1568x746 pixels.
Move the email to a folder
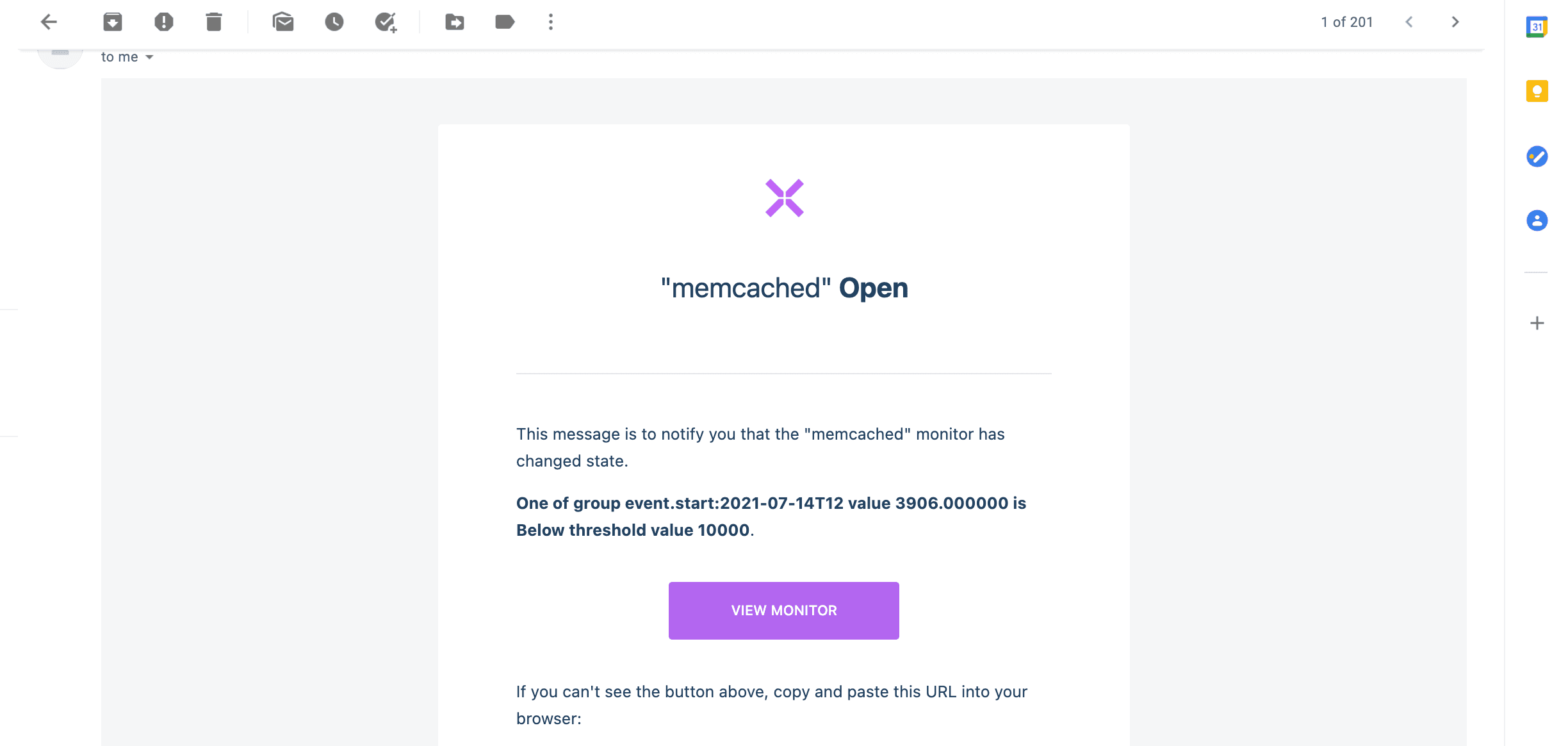(x=455, y=22)
